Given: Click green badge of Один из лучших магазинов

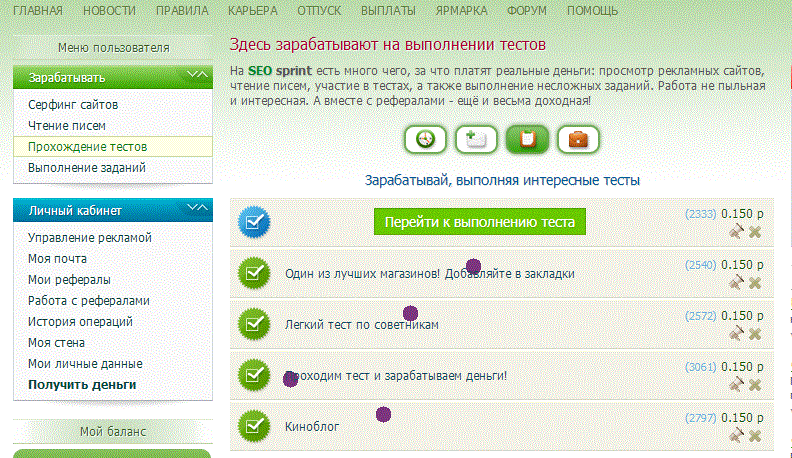Looking at the screenshot, I should [254, 273].
